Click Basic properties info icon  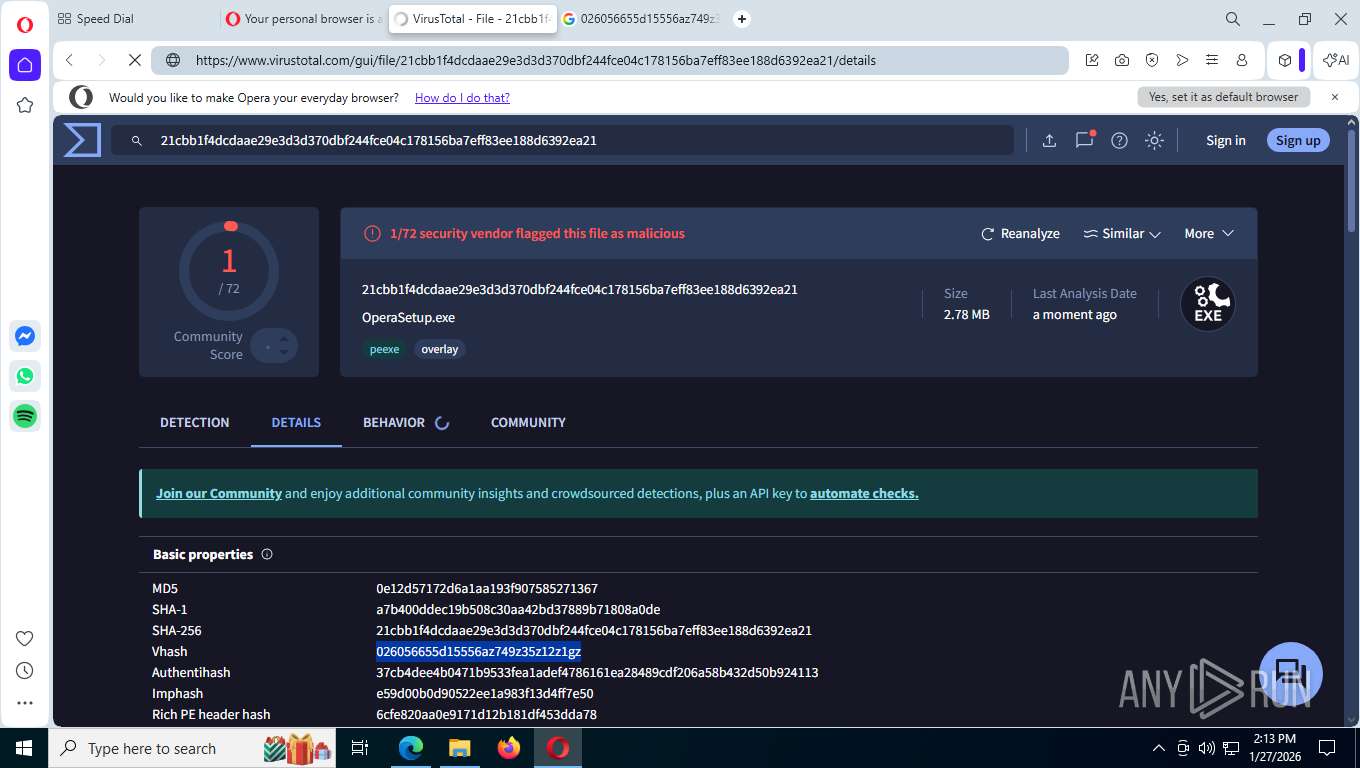click(267, 554)
